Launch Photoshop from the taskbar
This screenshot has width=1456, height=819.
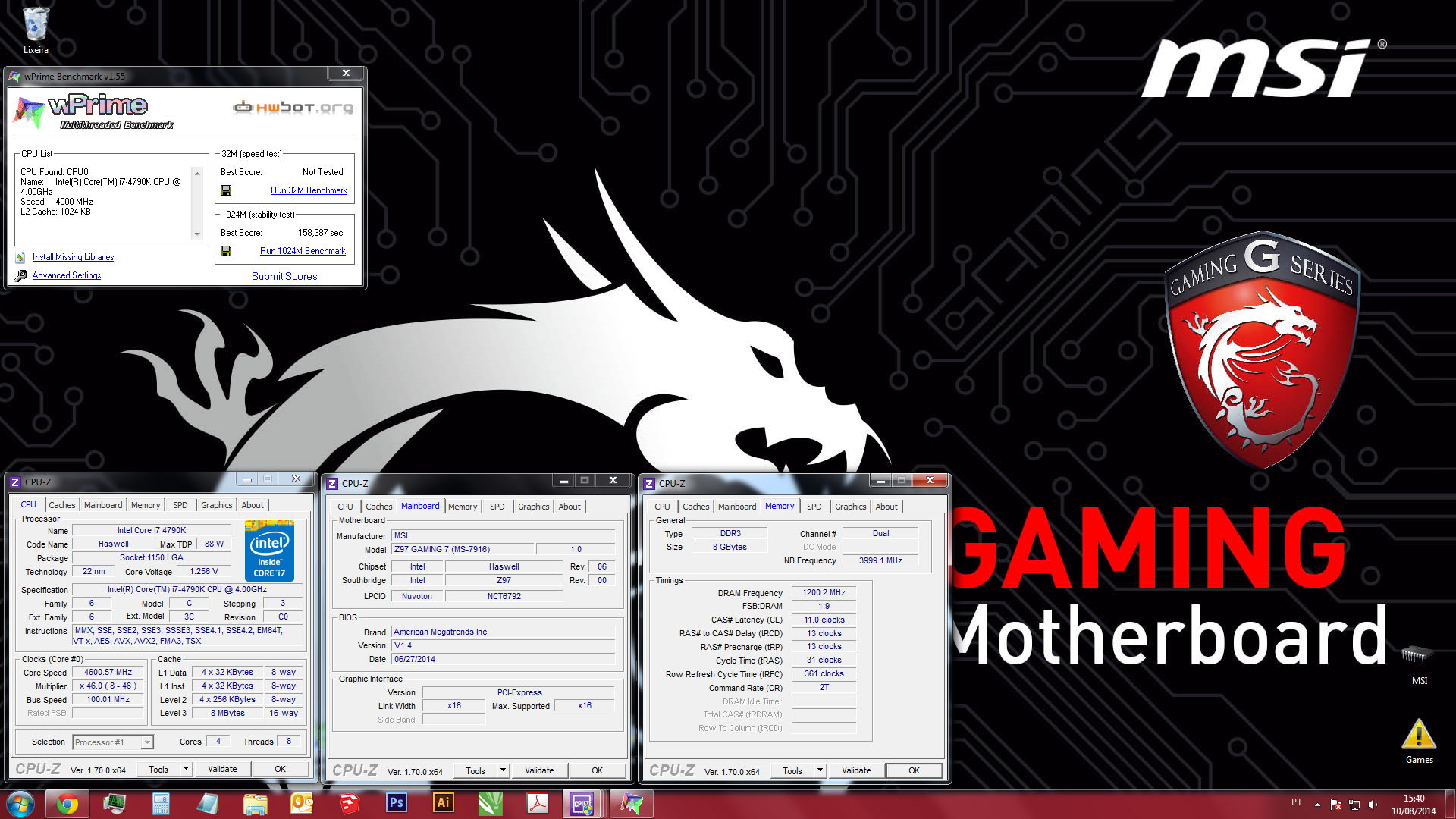(397, 803)
